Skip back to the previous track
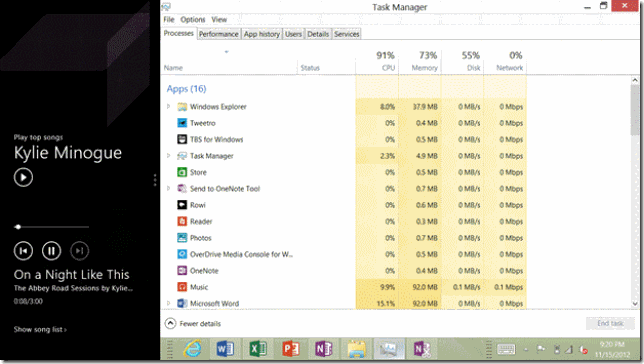 point(23,251)
